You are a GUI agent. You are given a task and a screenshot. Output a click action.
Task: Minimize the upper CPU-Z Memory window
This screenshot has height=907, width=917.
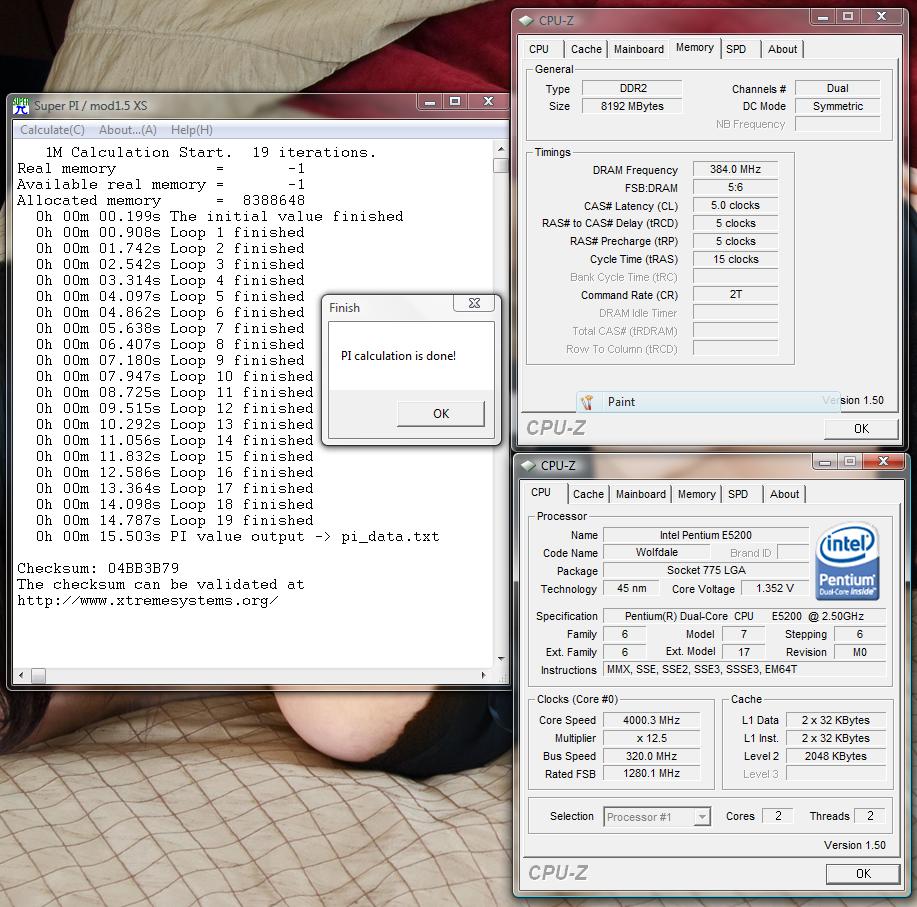tap(823, 18)
